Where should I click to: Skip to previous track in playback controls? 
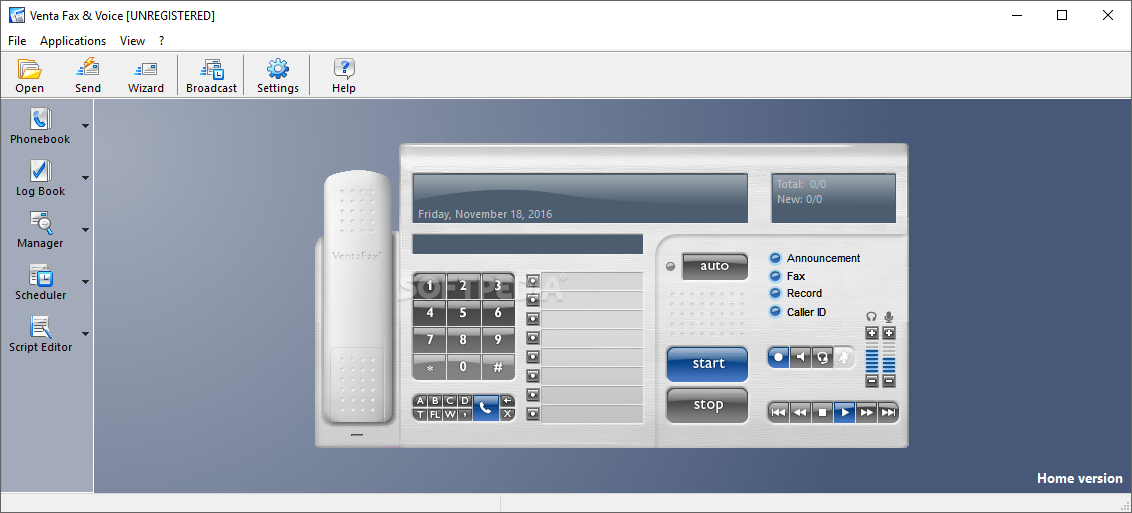tap(778, 412)
